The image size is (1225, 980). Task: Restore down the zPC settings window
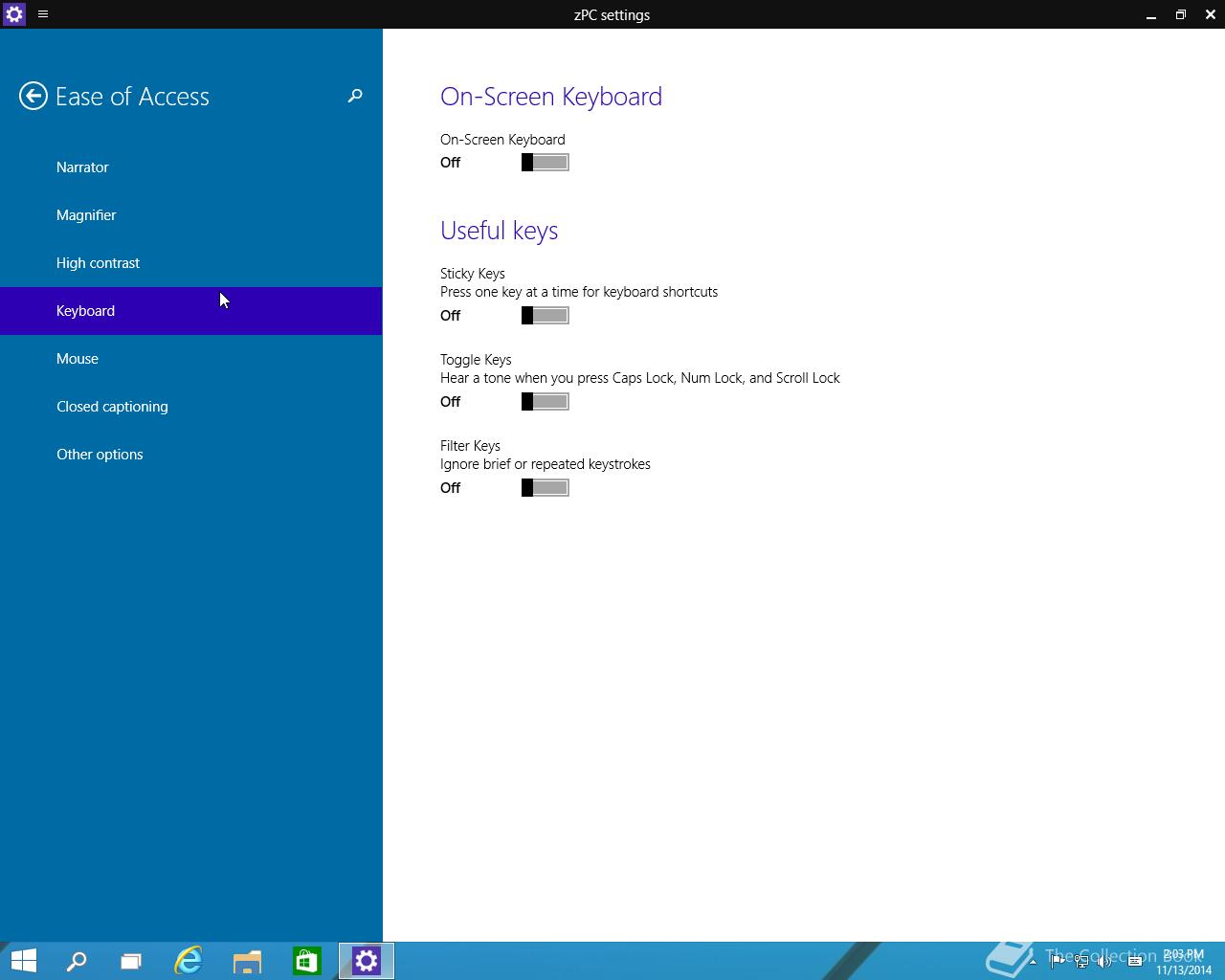coord(1181,14)
